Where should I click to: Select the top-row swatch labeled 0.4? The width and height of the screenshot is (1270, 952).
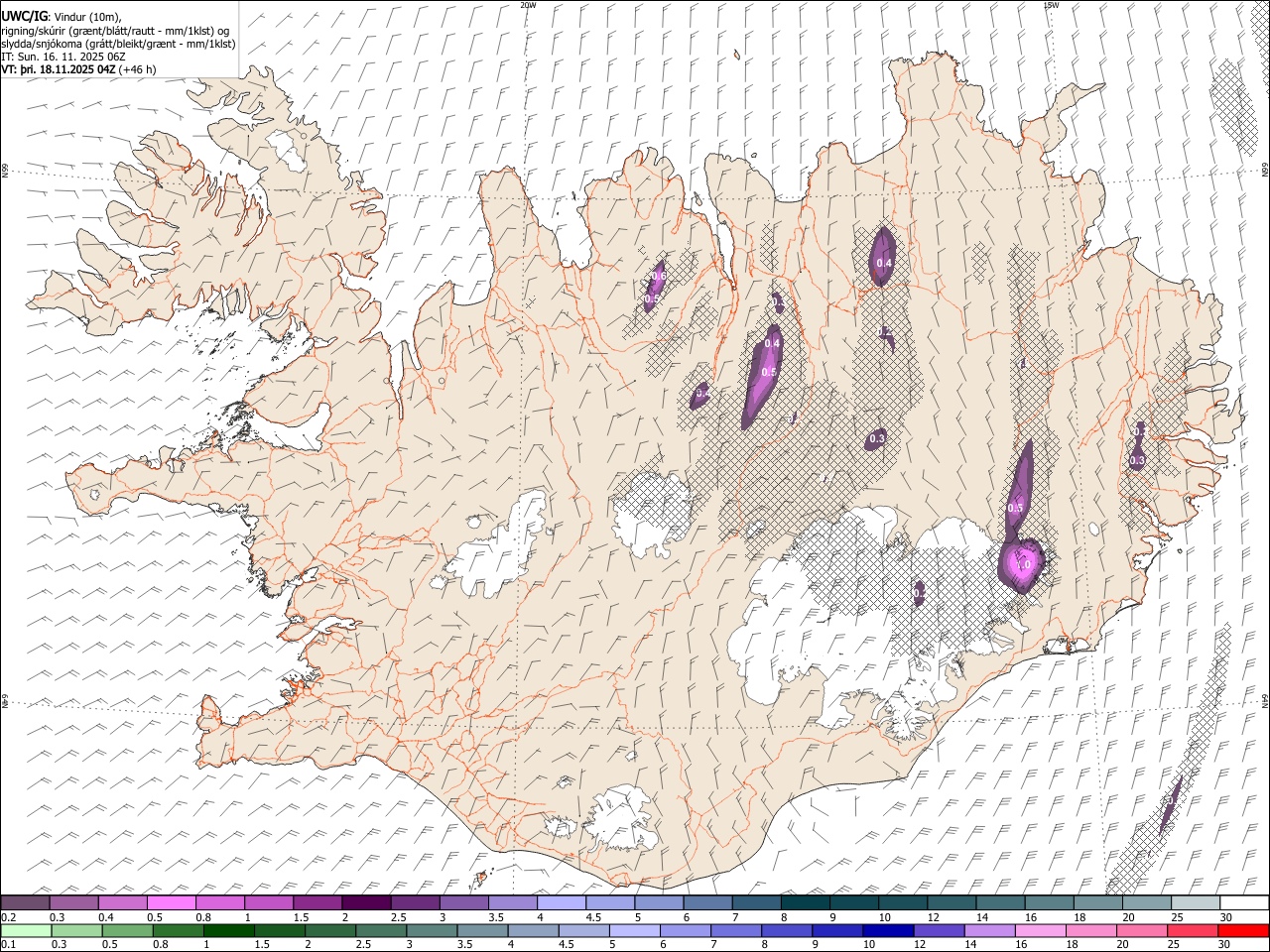coord(122,903)
